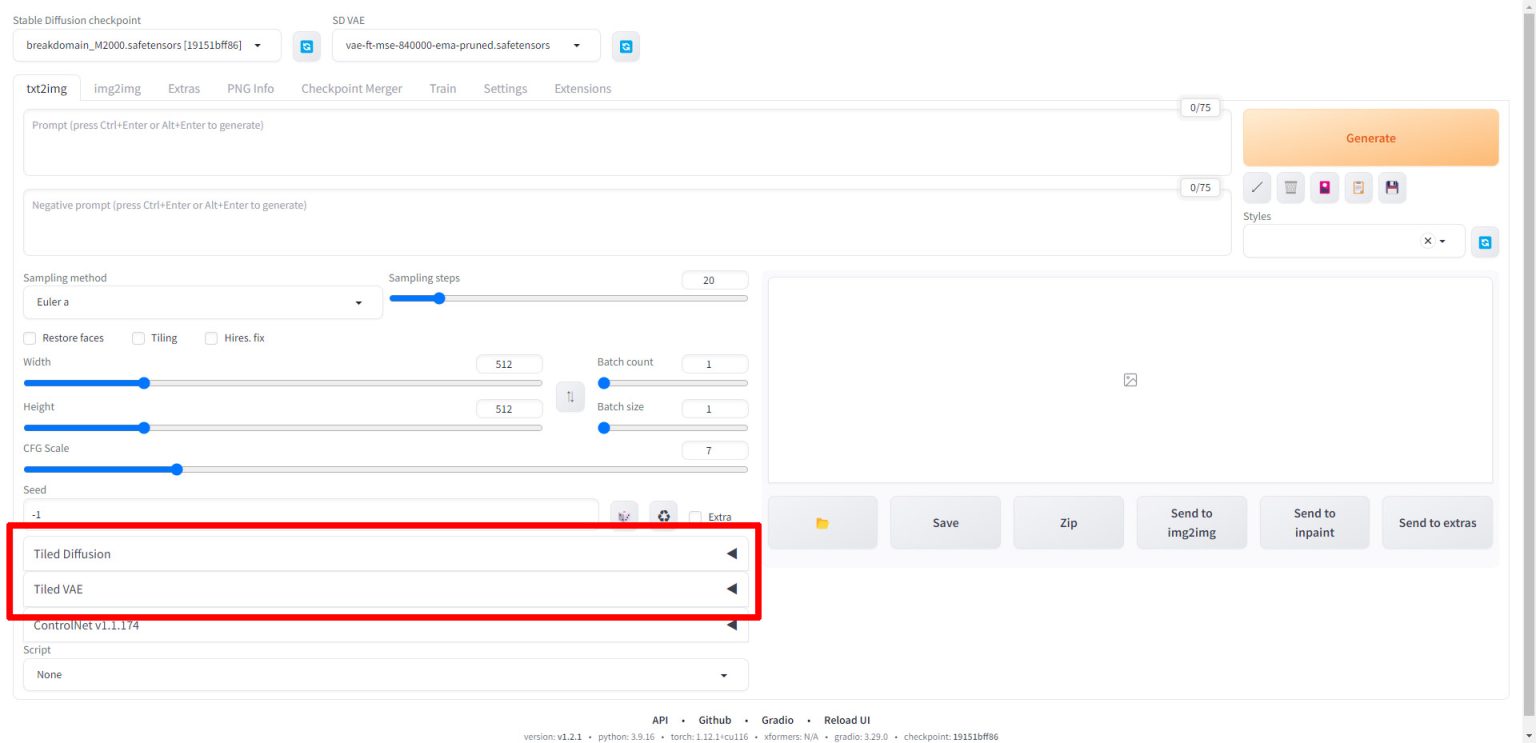Click the trash icon to clear prompt
The height and width of the screenshot is (743, 1536).
coord(1290,187)
